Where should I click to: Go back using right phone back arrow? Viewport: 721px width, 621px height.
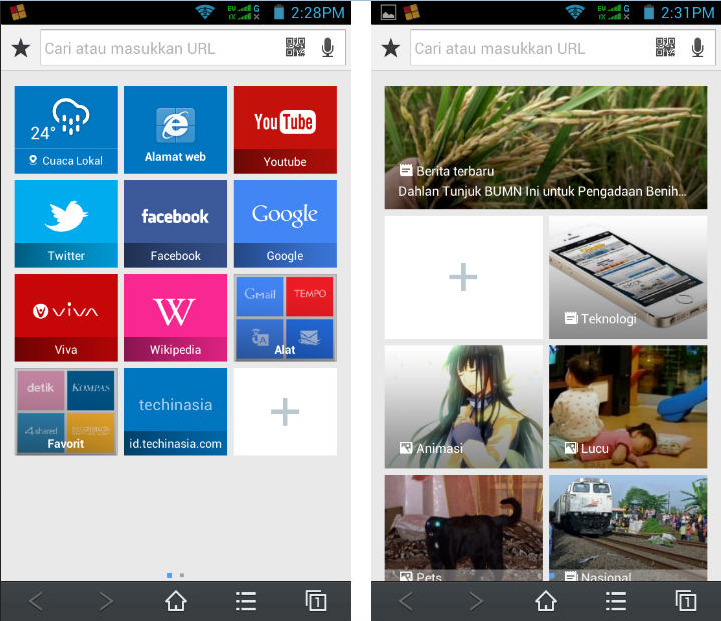(406, 601)
